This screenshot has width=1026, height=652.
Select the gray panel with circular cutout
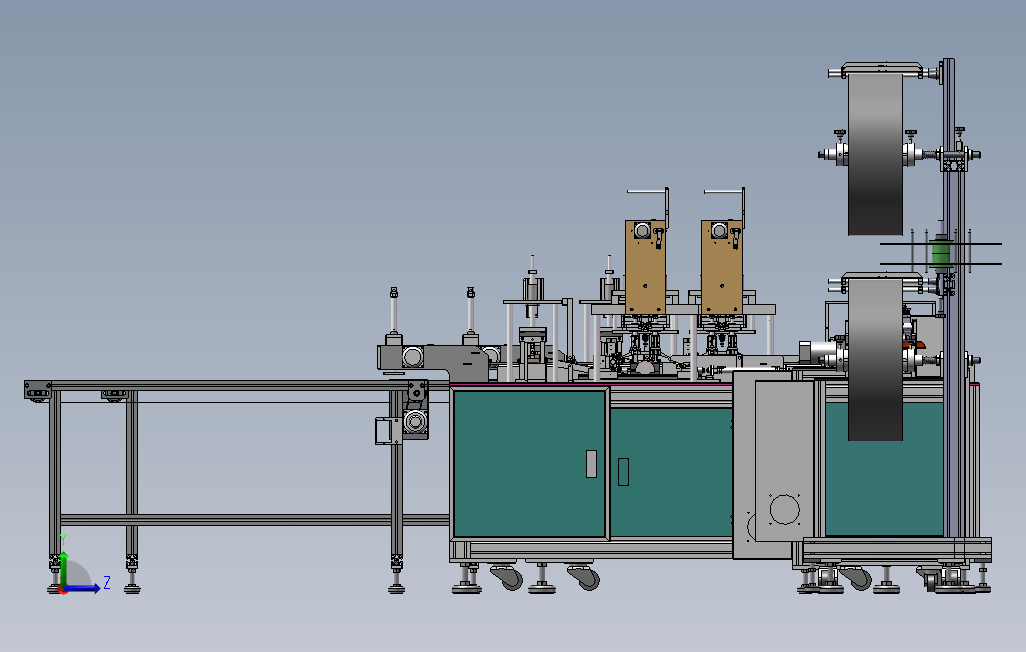[784, 461]
